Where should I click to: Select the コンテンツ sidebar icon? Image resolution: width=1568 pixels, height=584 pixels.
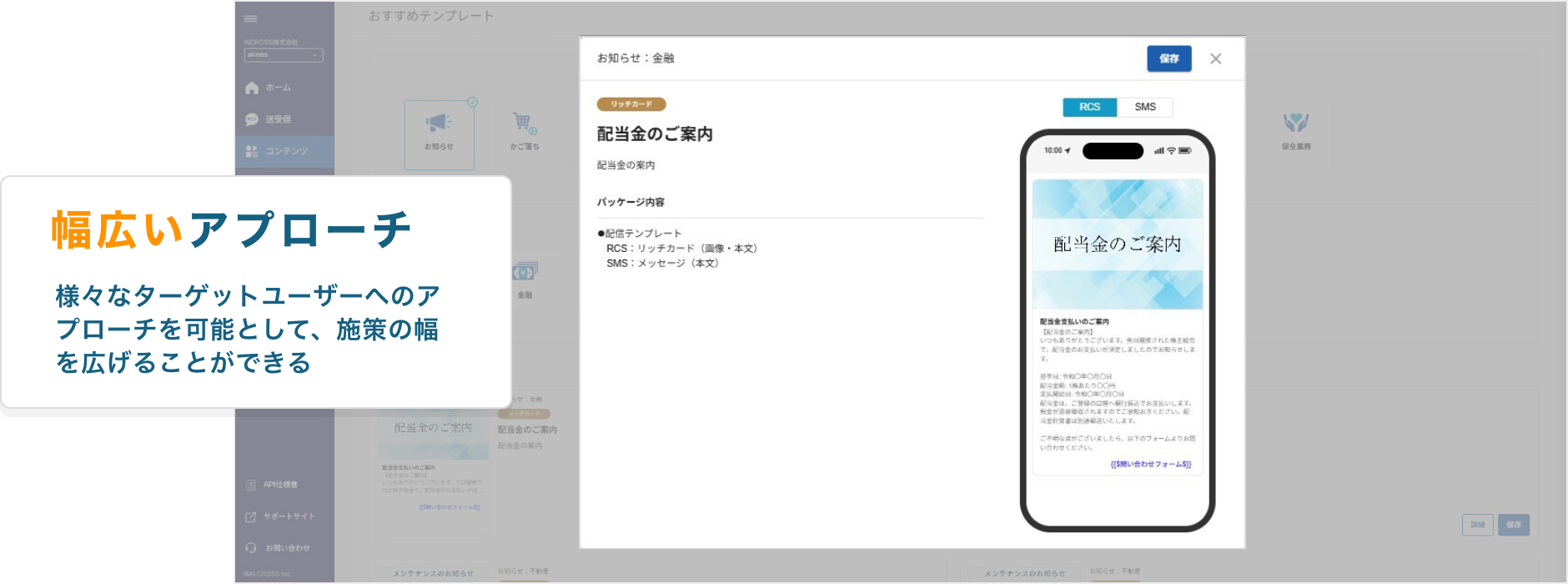252,151
